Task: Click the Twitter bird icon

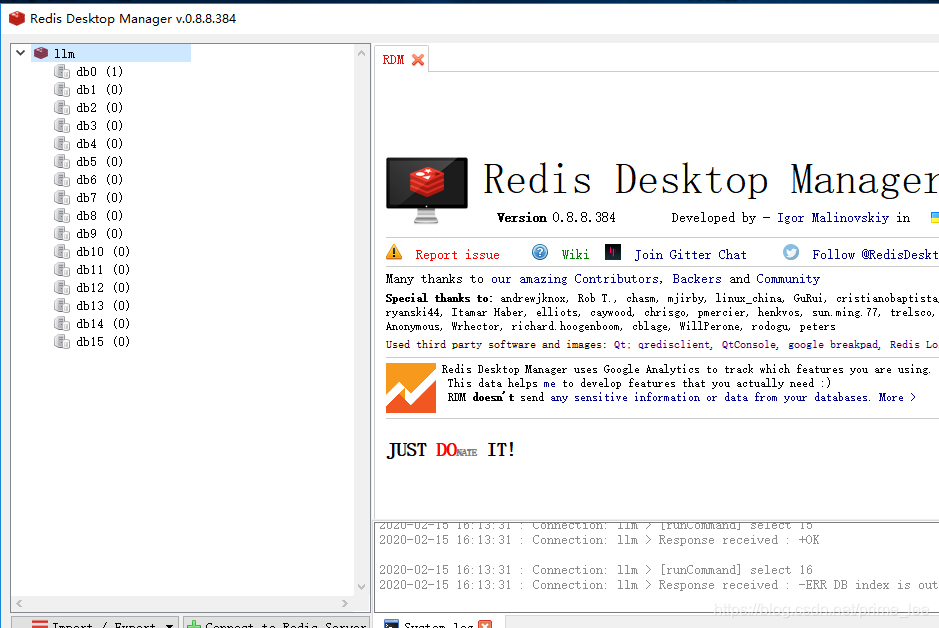Action: (790, 252)
